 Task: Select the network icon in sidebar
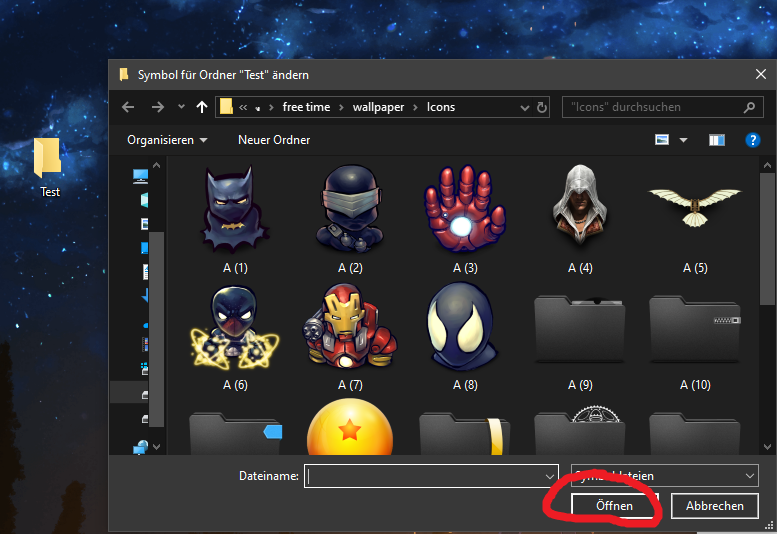(141, 447)
